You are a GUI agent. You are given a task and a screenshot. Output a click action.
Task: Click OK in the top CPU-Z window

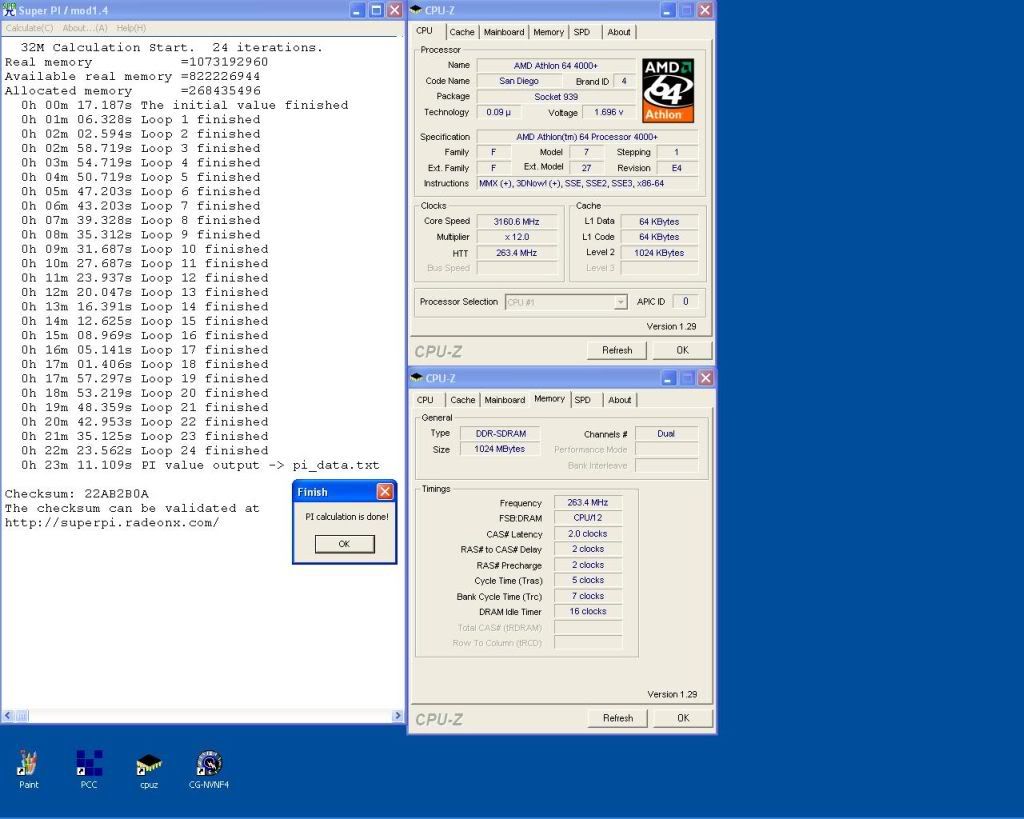pos(682,350)
